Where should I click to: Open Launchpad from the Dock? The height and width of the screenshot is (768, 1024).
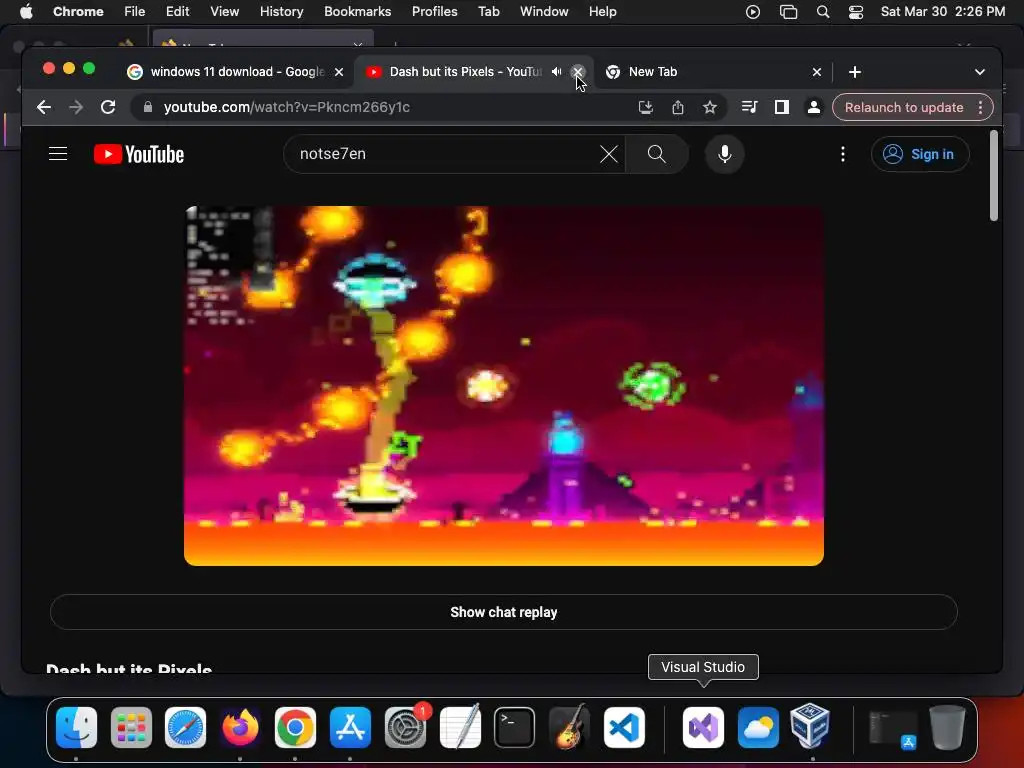click(131, 727)
